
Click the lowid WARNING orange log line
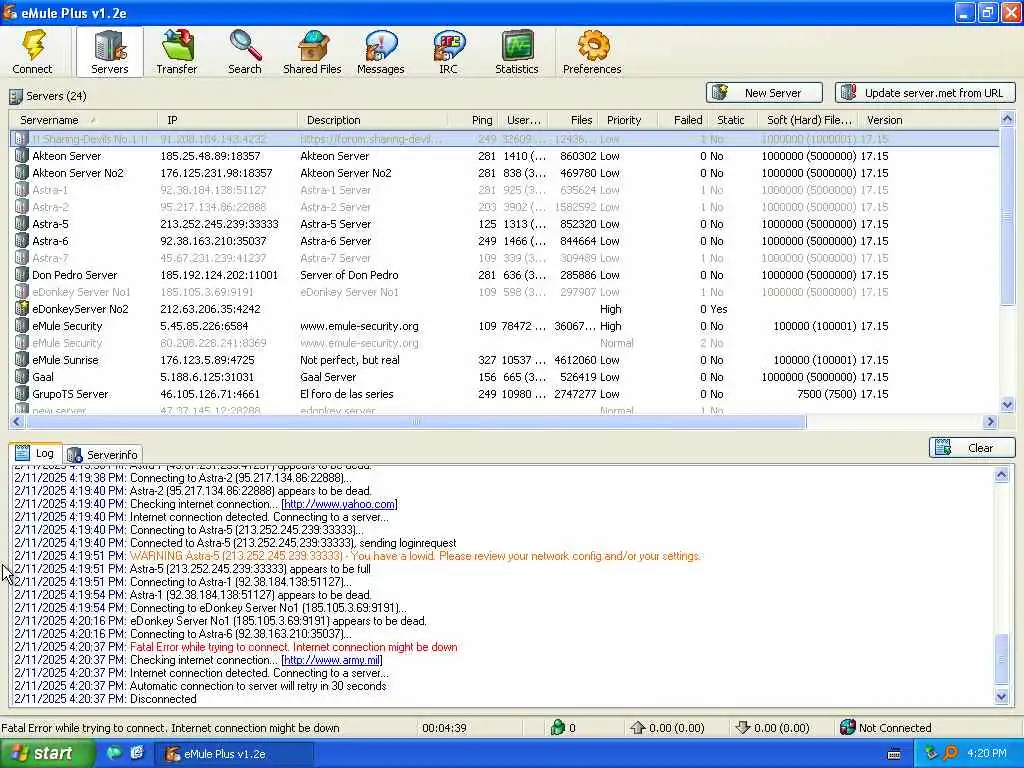pyautogui.click(x=415, y=556)
